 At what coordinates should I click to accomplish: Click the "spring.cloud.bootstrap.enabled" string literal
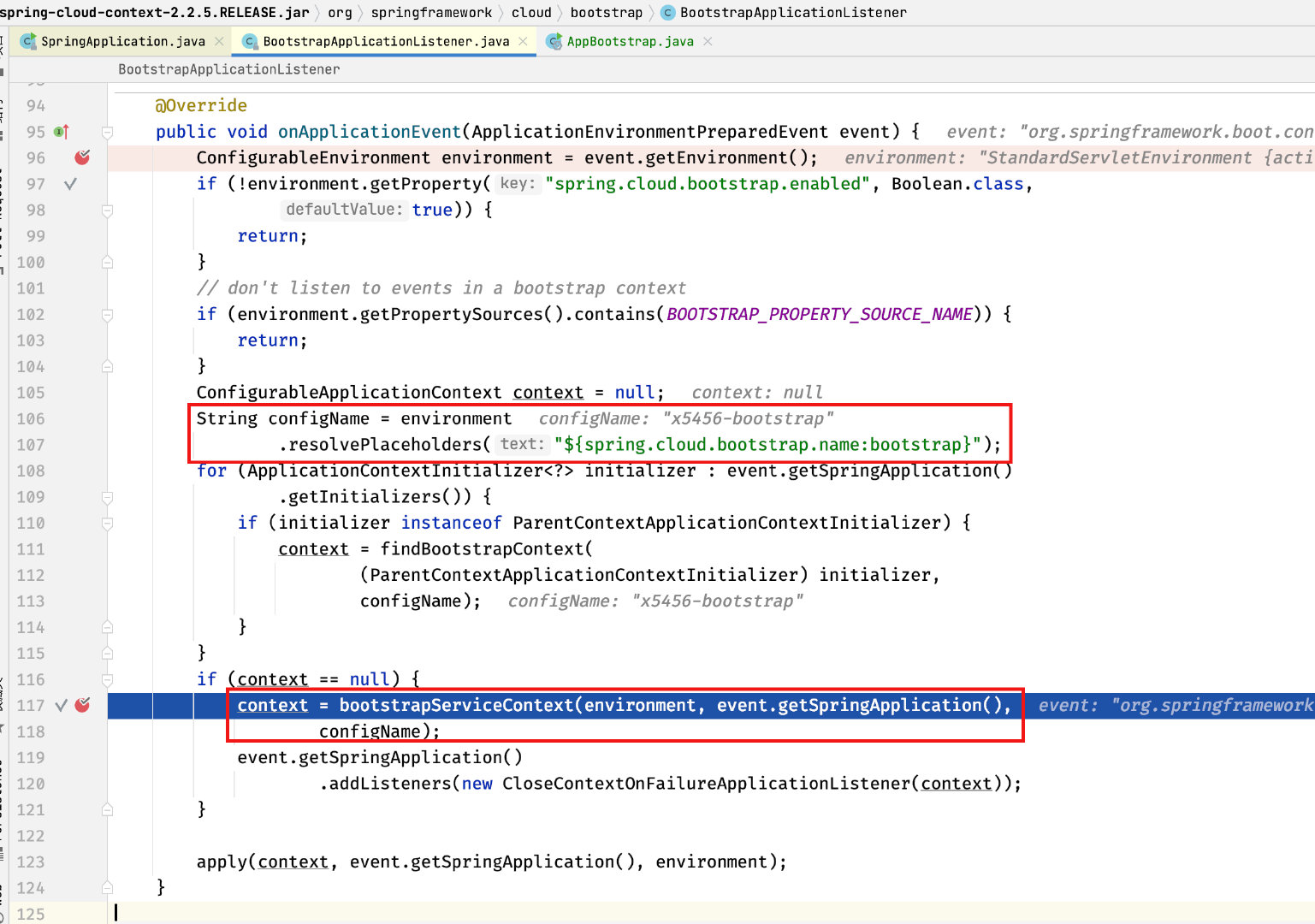coord(708,184)
